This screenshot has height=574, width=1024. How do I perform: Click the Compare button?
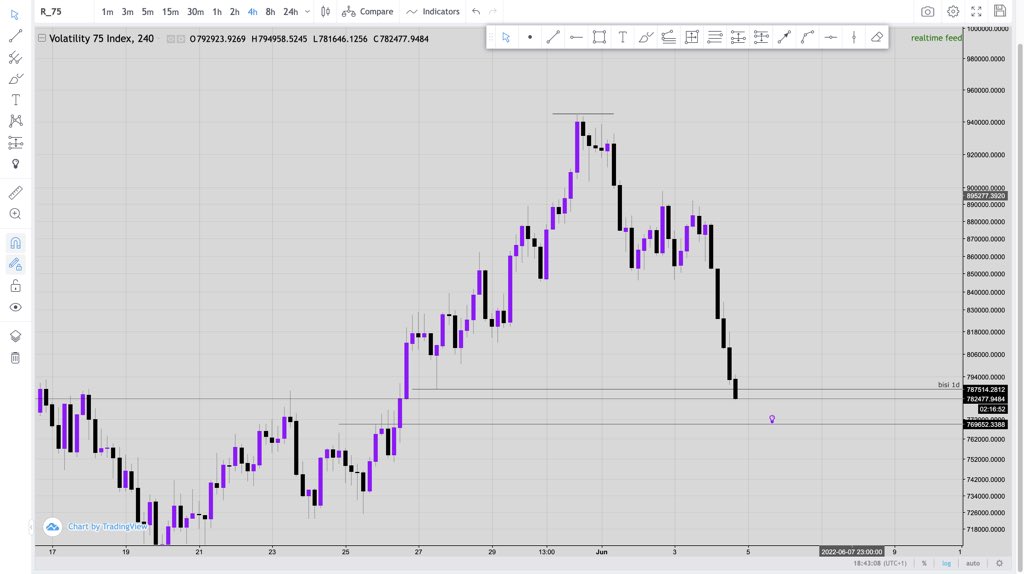[x=368, y=12]
